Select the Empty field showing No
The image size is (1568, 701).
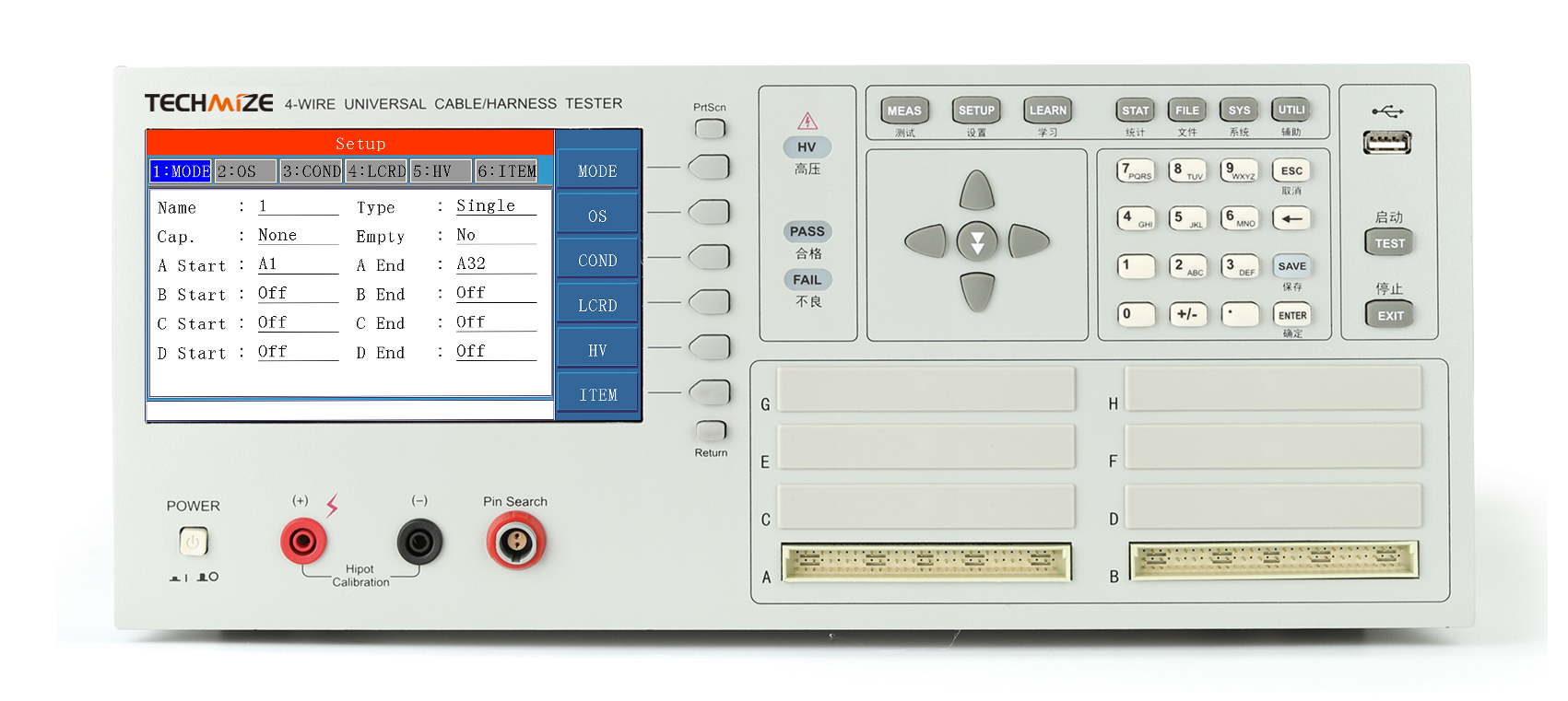495,236
